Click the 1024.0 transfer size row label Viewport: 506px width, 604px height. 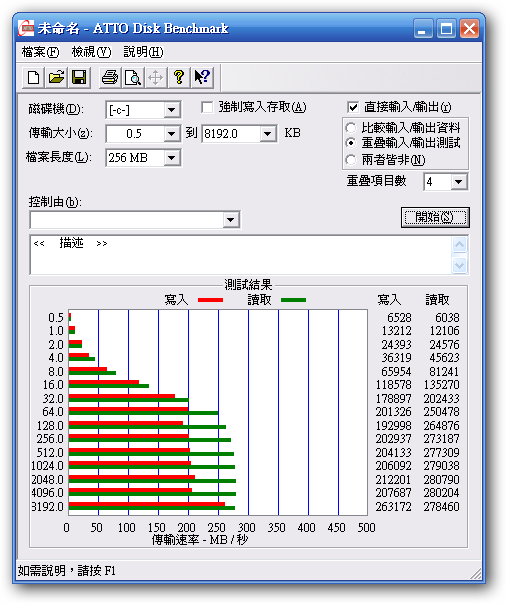point(47,466)
